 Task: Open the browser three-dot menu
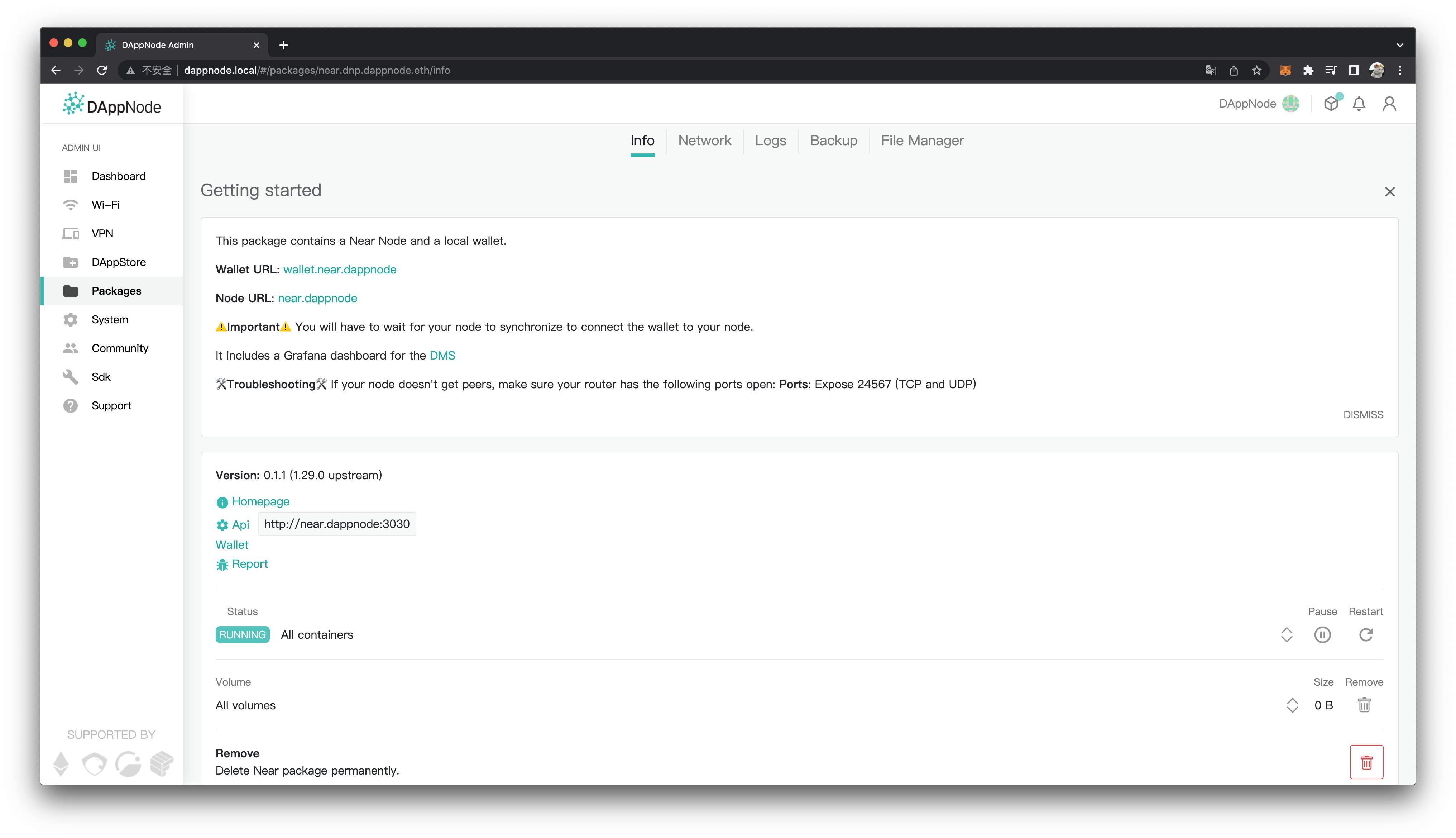1400,70
